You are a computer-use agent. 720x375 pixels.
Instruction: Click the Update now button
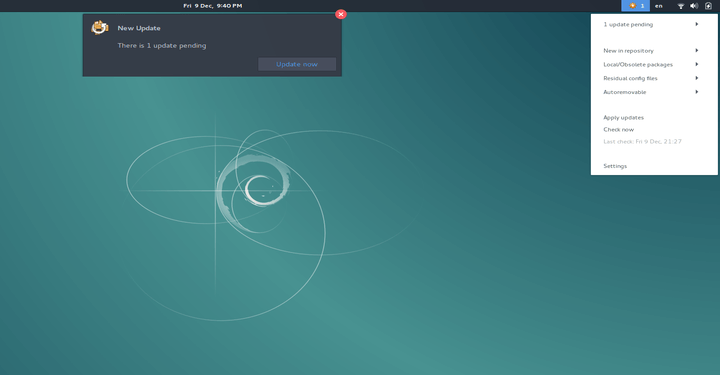pyautogui.click(x=297, y=64)
